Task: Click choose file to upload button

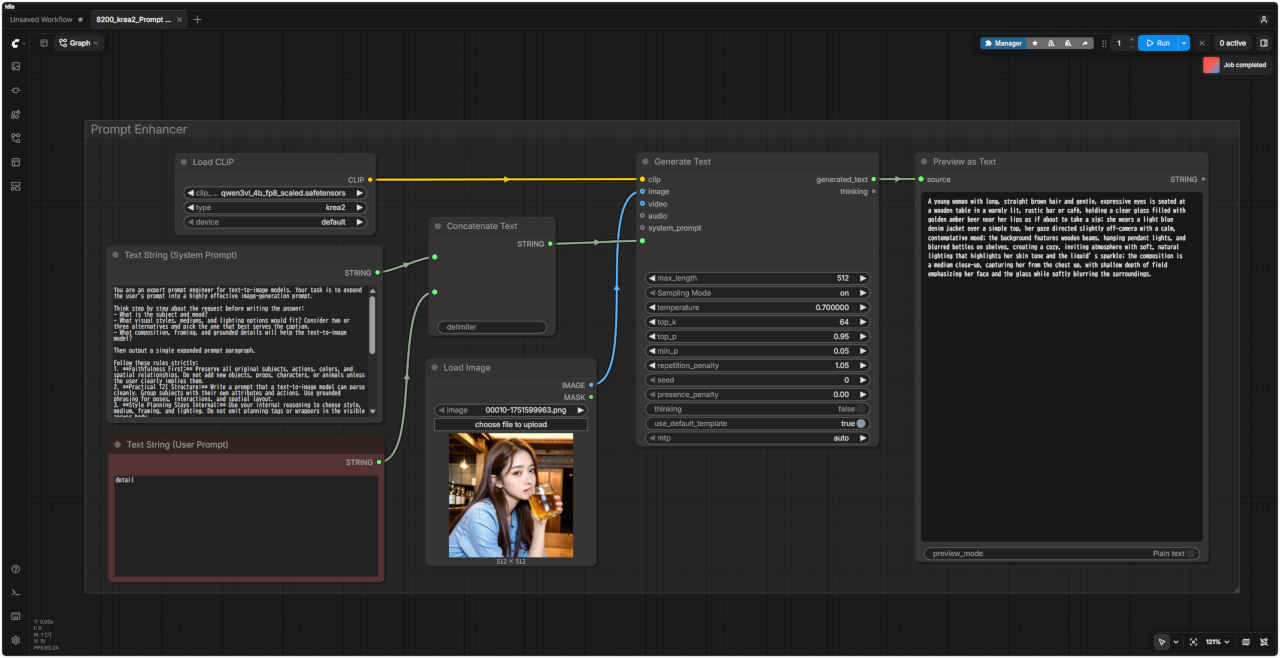Action: coord(511,425)
